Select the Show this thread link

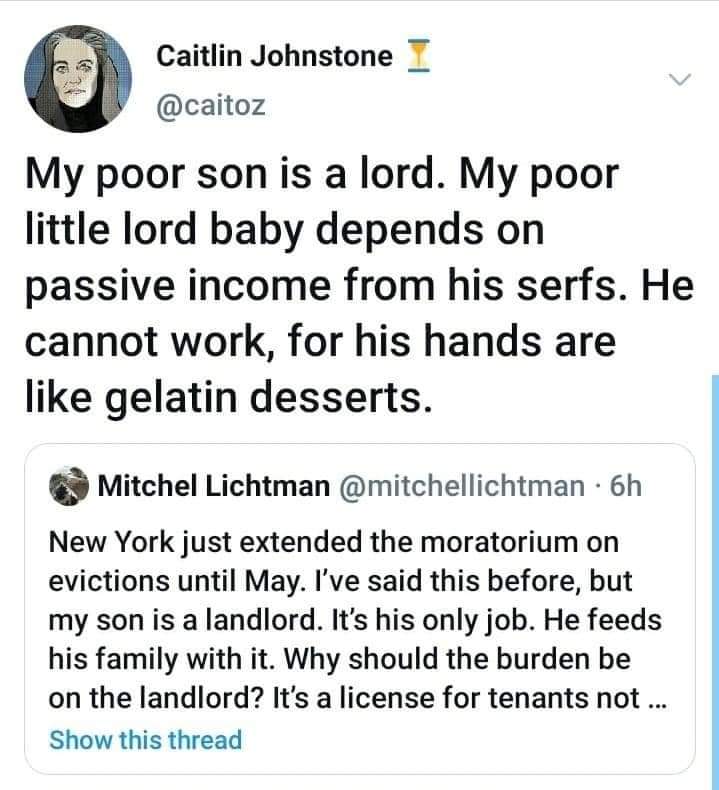click(145, 741)
